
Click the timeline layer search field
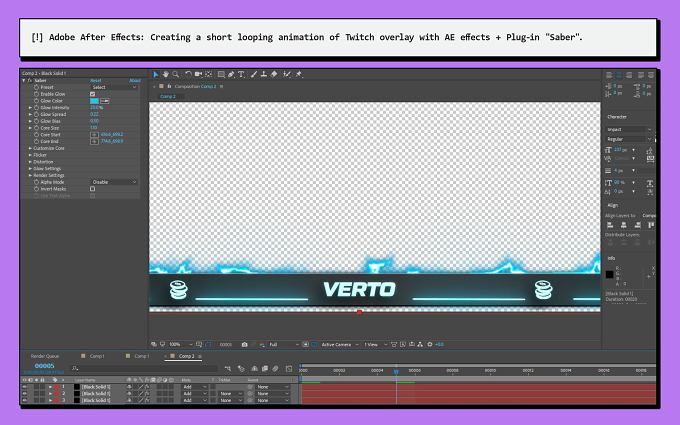pyautogui.click(x=144, y=369)
